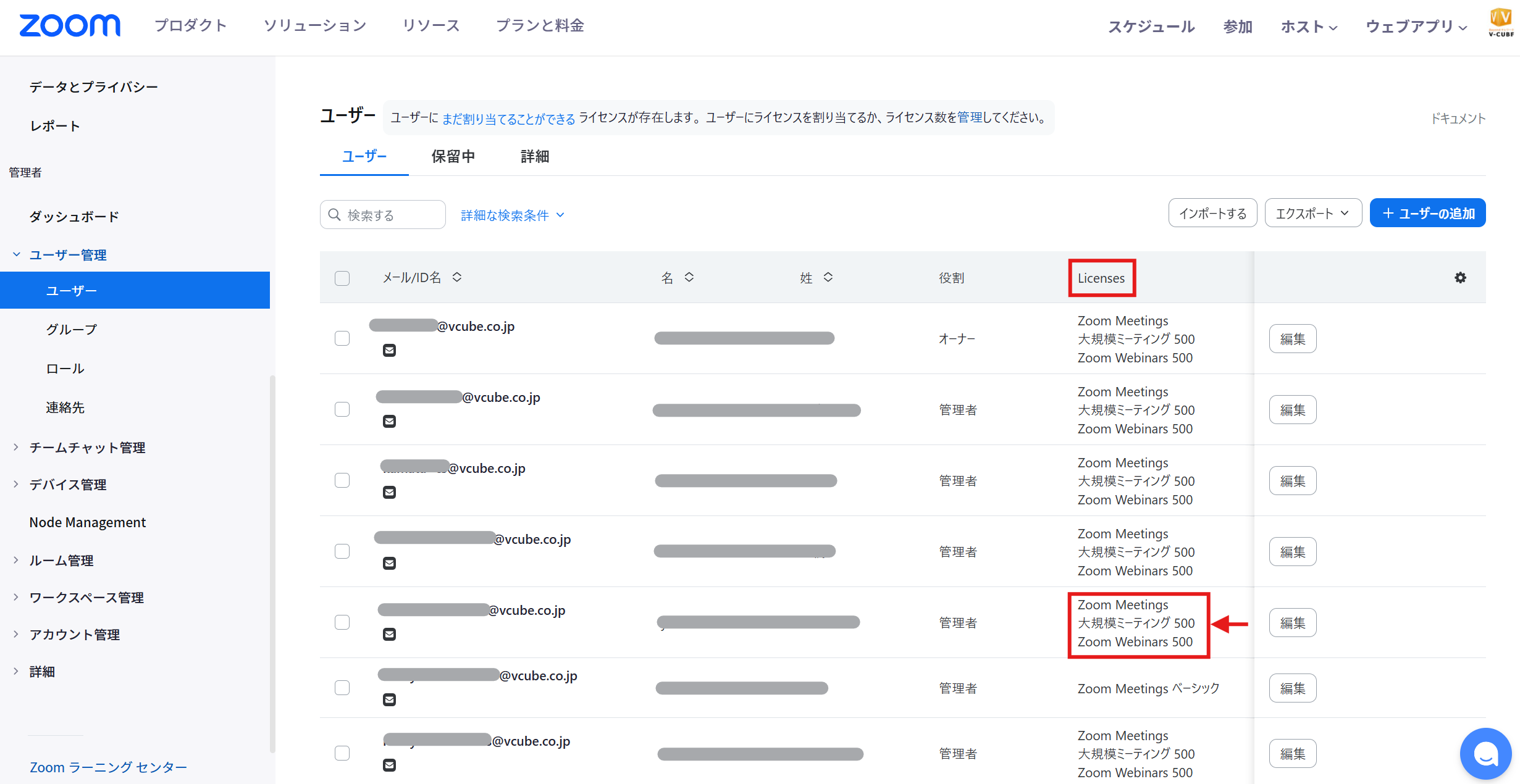The height and width of the screenshot is (784, 1520).
Task: Expand チームチャット管理 in sidebar
Action: [16, 447]
